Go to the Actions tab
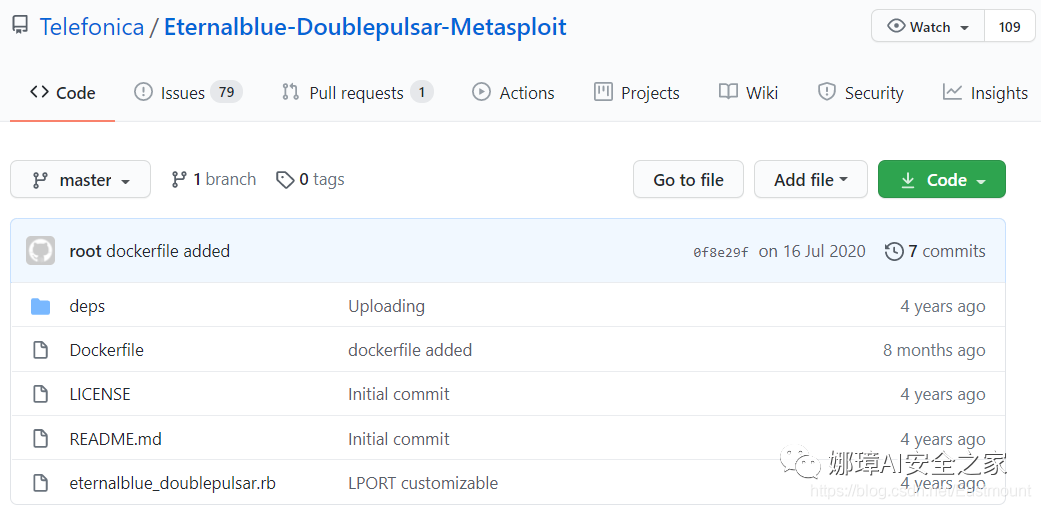The image size is (1041, 509). (x=513, y=93)
